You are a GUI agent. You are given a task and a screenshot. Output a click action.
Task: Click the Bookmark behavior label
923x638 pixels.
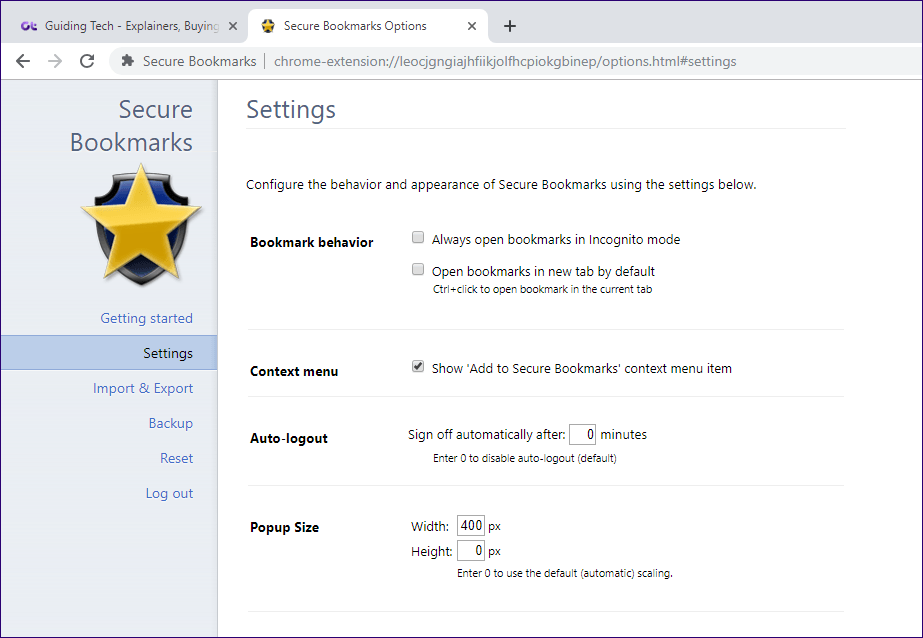(x=311, y=242)
